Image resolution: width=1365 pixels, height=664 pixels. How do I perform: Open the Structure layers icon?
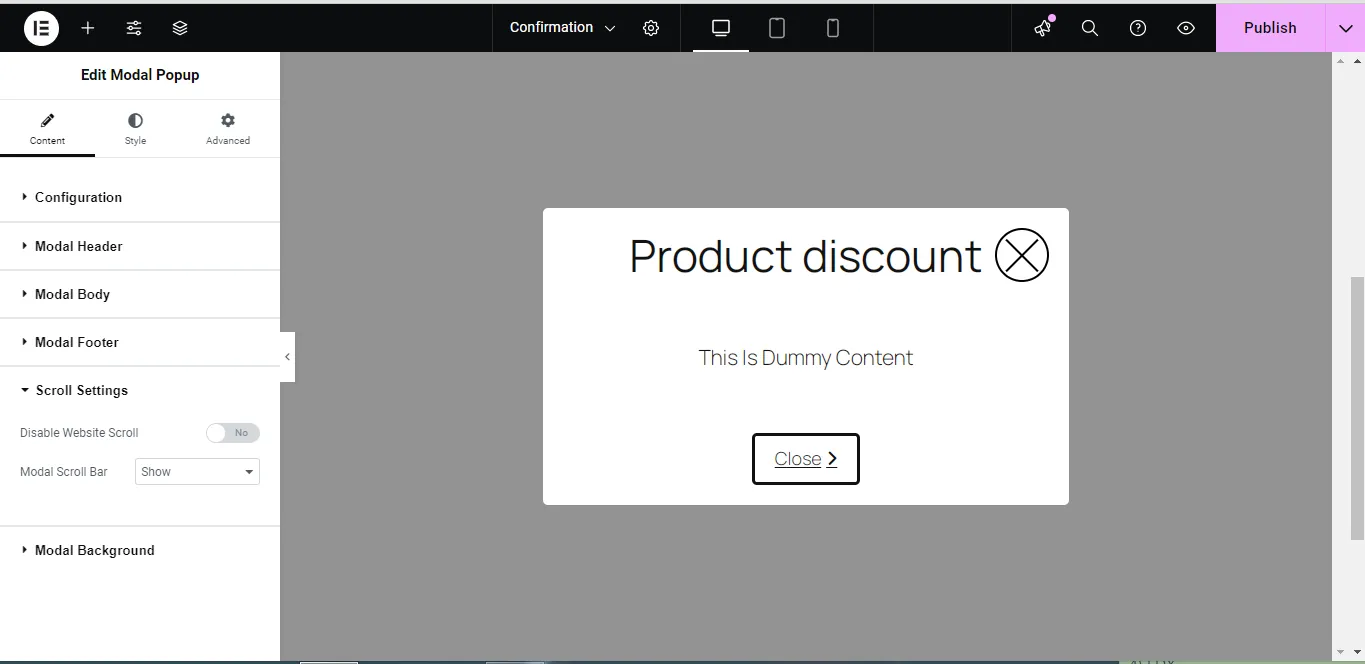pos(180,28)
